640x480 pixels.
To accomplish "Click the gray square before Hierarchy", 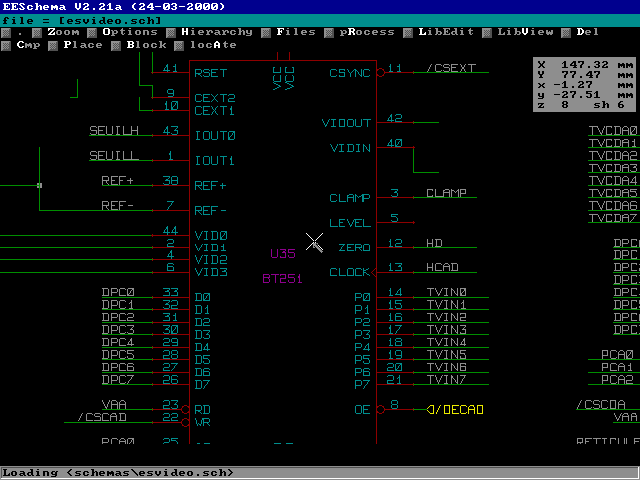I will click(x=171, y=33).
